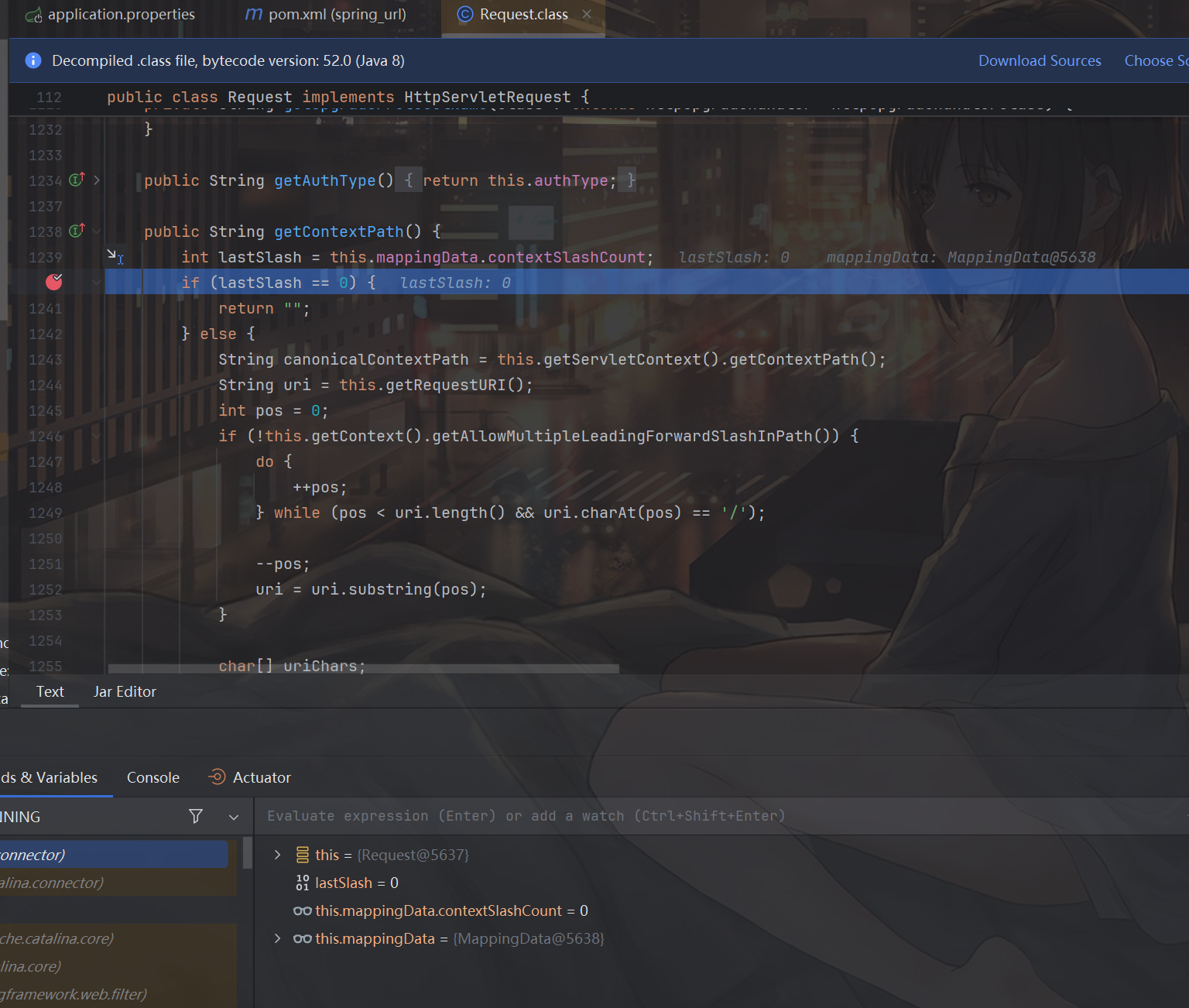
Task: Close the Request.class tab
Action: 587,15
